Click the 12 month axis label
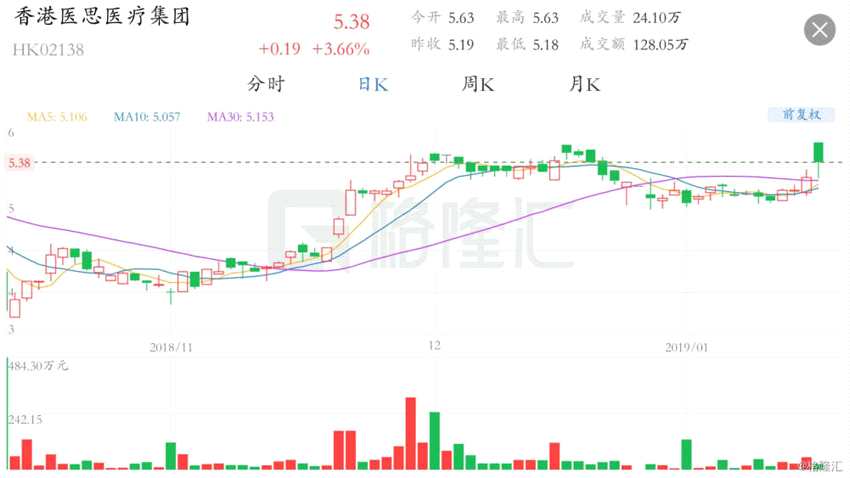Image resolution: width=850 pixels, height=478 pixels. tap(434, 346)
